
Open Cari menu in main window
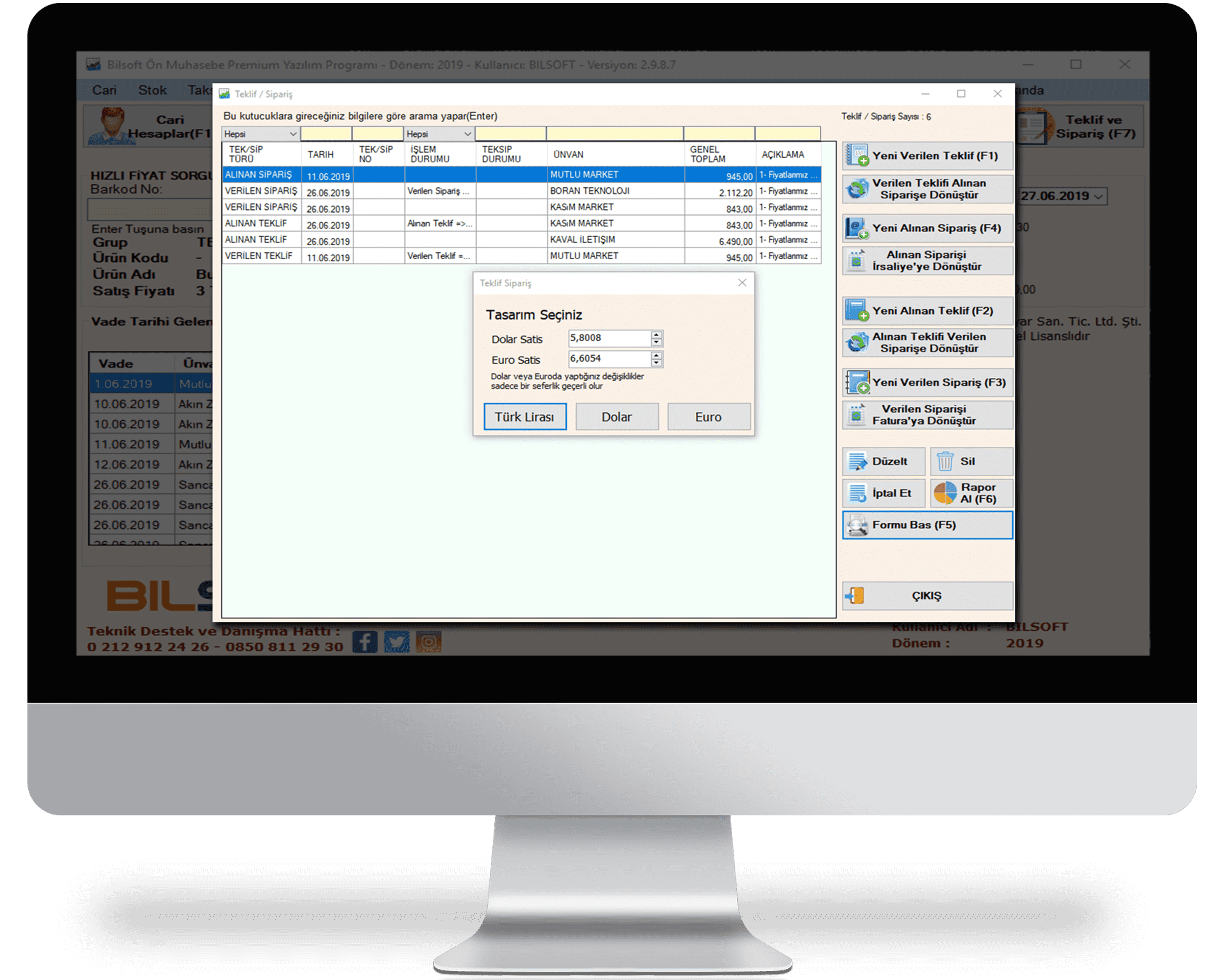tap(104, 90)
